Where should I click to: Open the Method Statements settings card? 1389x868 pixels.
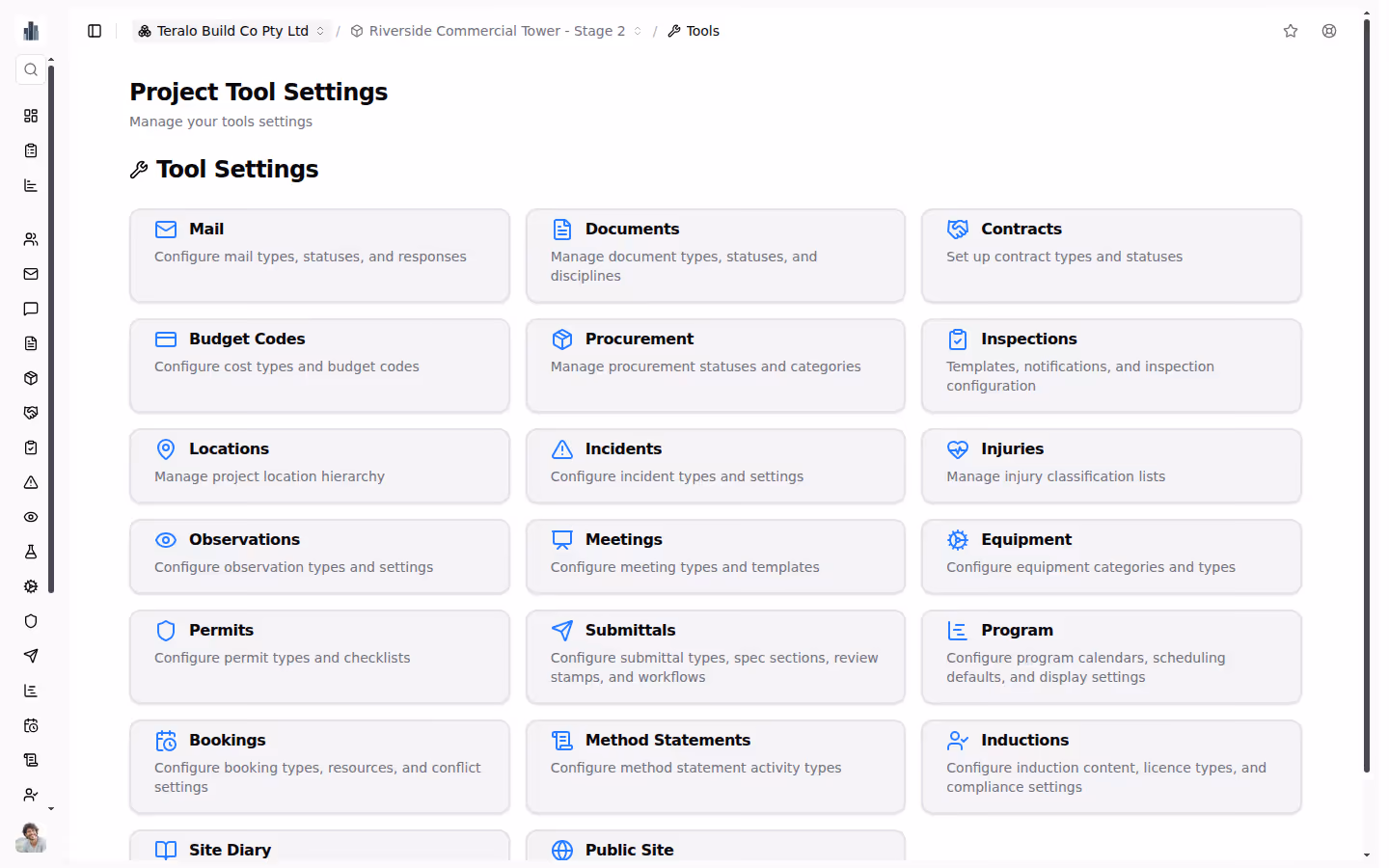click(716, 767)
